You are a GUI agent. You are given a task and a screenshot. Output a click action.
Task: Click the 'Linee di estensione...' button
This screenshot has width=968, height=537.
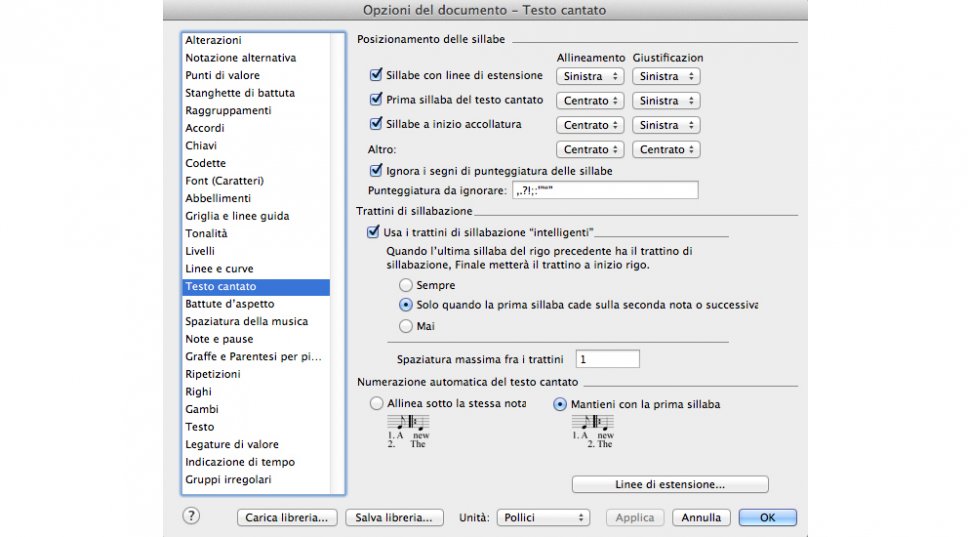click(669, 485)
